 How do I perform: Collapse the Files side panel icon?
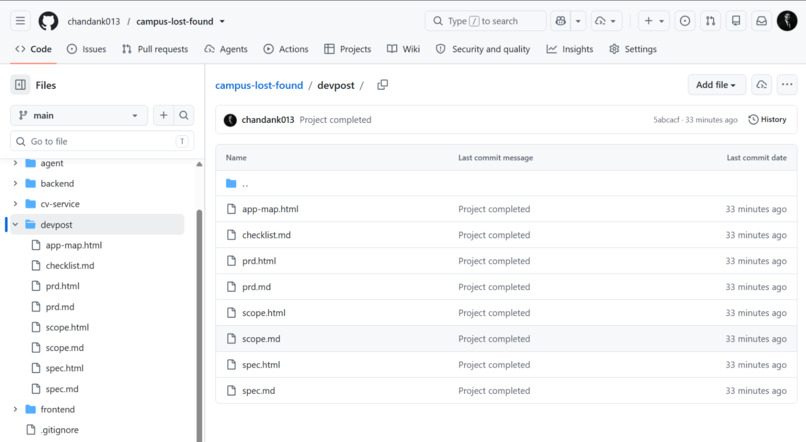coord(21,85)
